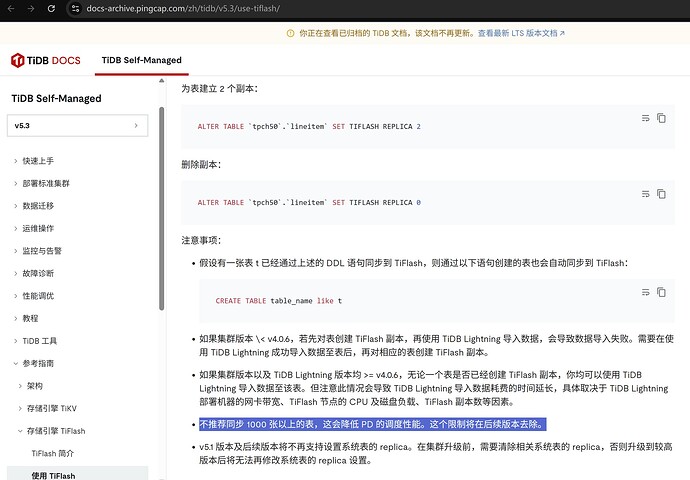Open the v5.3 version selector
Viewport: 690px width, 480px height.
coord(77,126)
